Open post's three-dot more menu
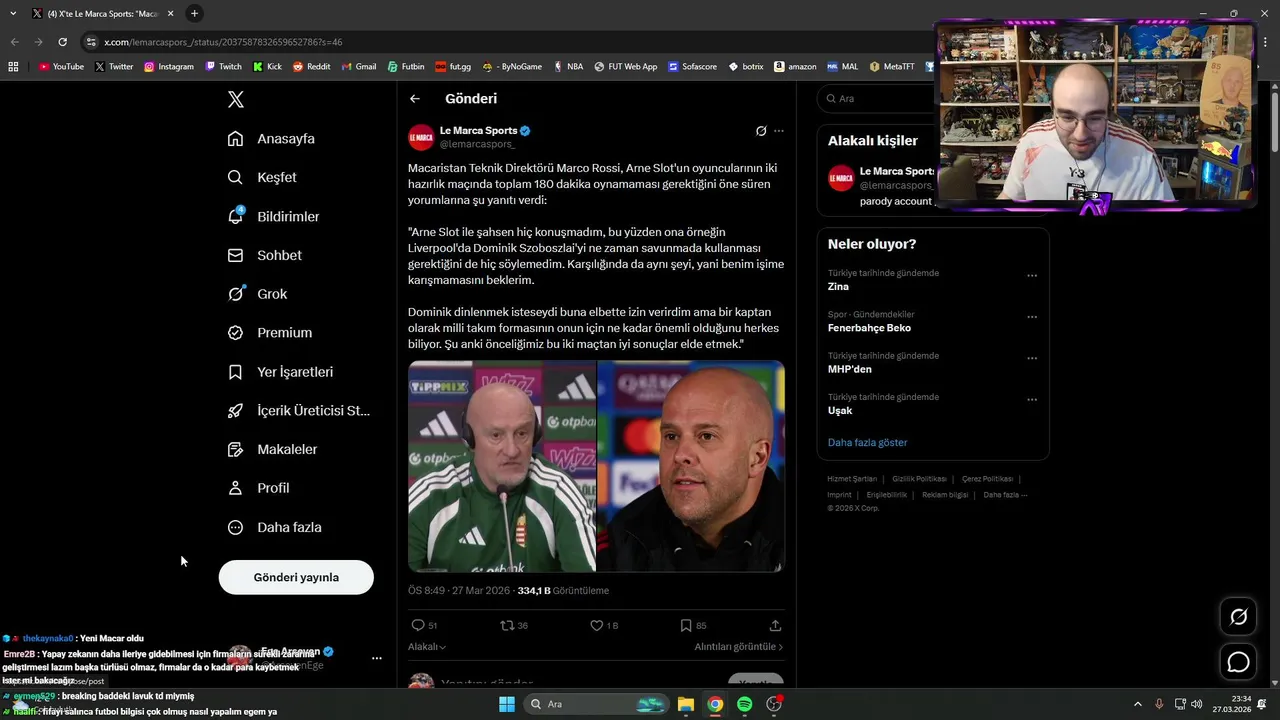 (x=779, y=131)
